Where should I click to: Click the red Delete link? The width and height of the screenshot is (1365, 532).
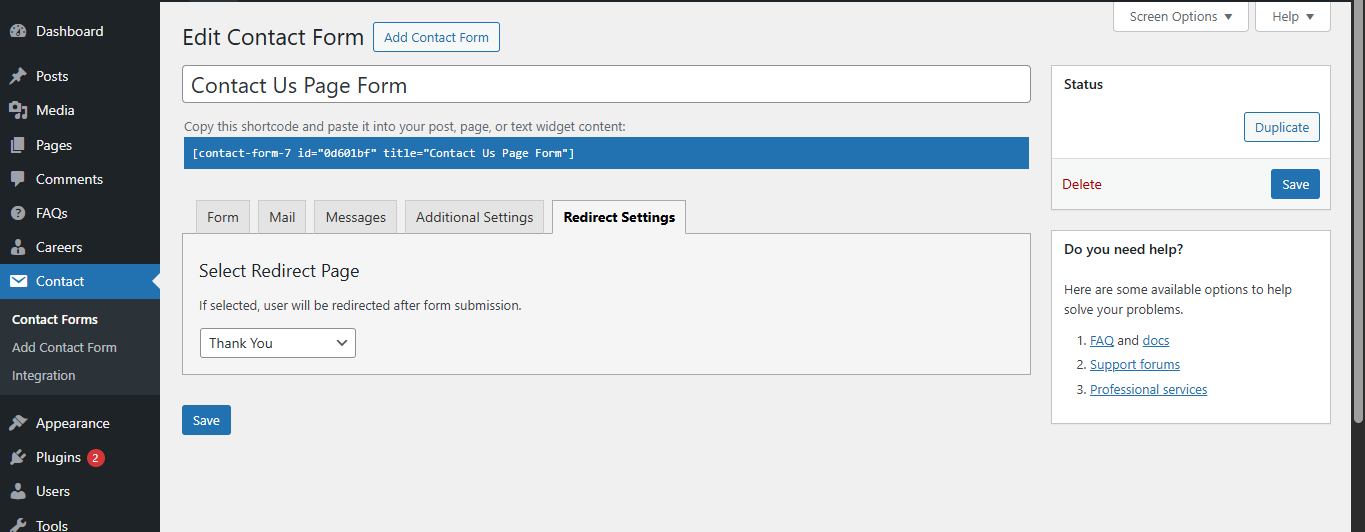click(x=1081, y=184)
